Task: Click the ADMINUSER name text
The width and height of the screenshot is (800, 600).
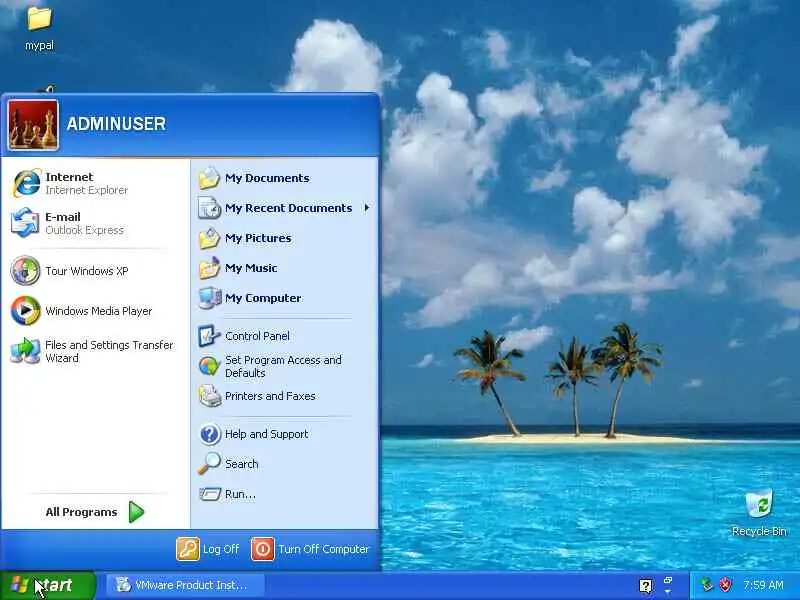Action: pos(116,123)
